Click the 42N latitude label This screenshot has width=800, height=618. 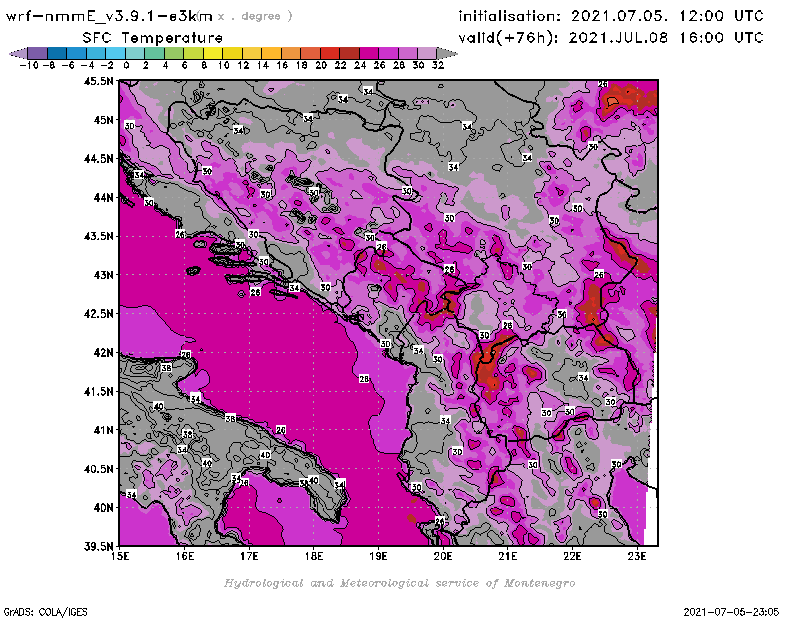(103, 353)
